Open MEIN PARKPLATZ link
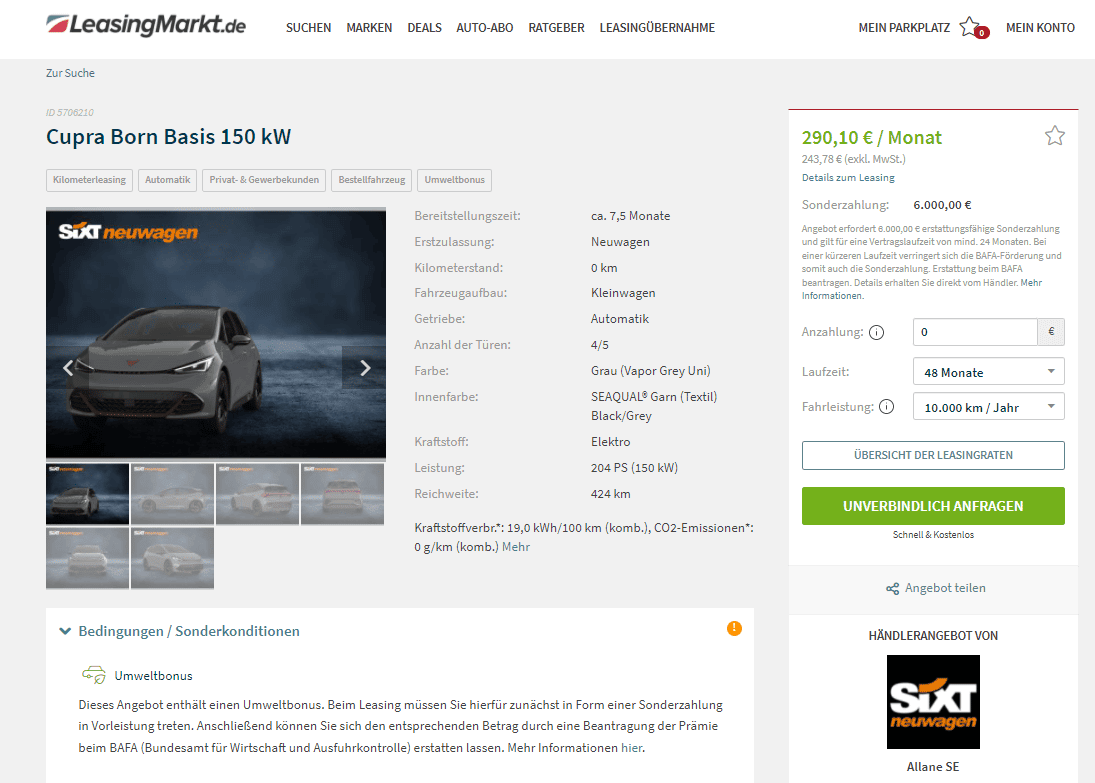 pos(904,28)
